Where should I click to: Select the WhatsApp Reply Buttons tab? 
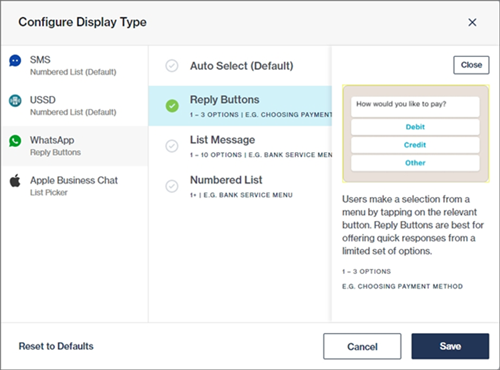tap(75, 146)
